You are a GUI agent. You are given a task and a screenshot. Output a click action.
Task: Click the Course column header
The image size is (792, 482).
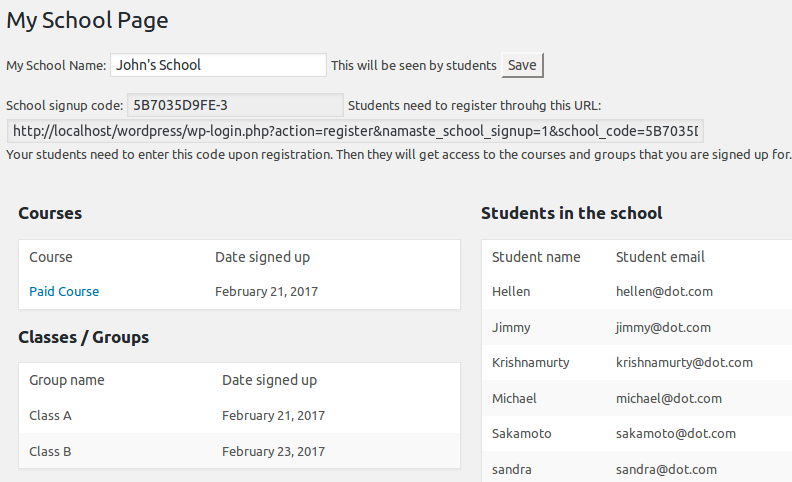click(x=51, y=257)
